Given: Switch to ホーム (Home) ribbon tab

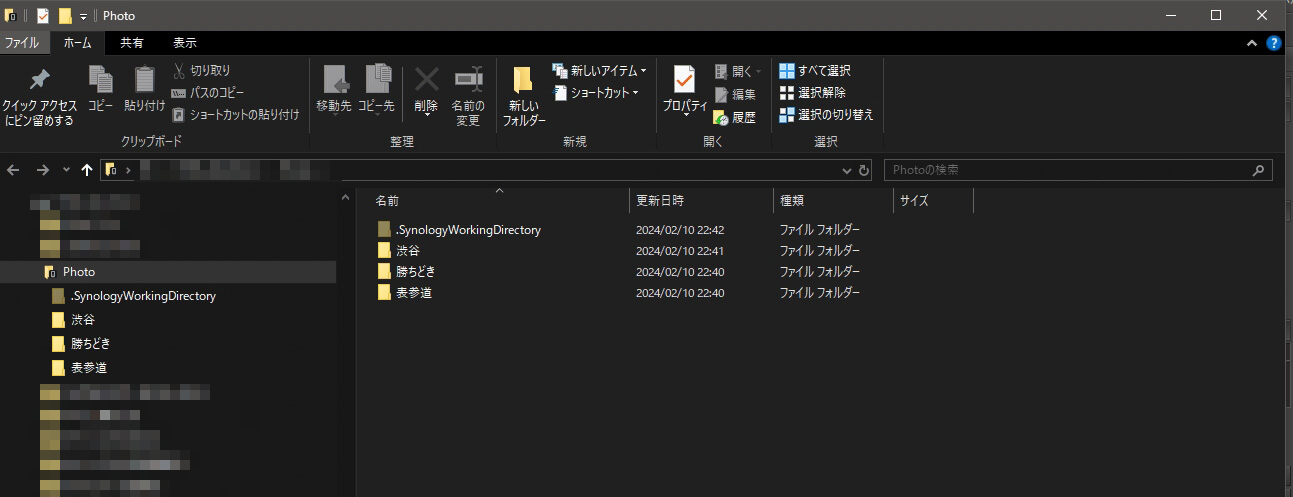Looking at the screenshot, I should tap(77, 43).
